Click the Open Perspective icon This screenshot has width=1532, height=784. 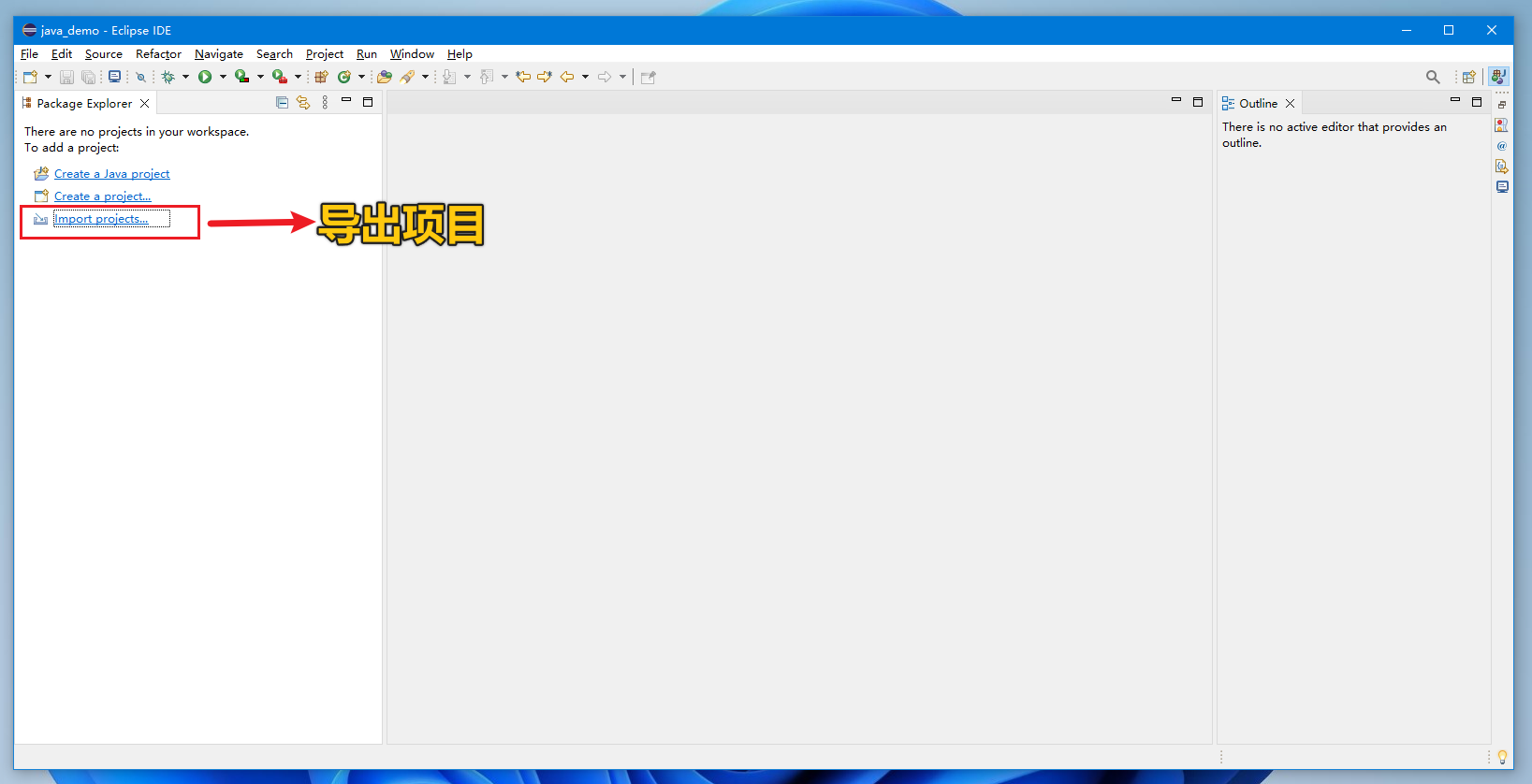click(x=1469, y=77)
